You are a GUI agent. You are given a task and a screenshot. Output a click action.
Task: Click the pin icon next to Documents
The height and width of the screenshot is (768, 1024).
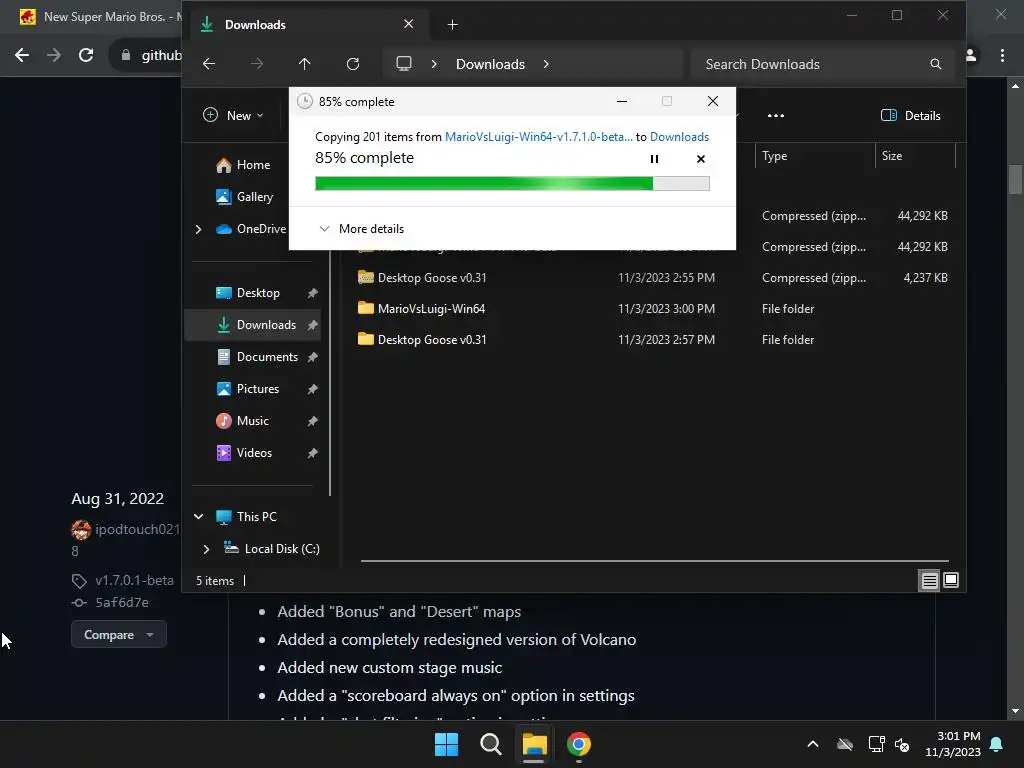pyautogui.click(x=312, y=357)
